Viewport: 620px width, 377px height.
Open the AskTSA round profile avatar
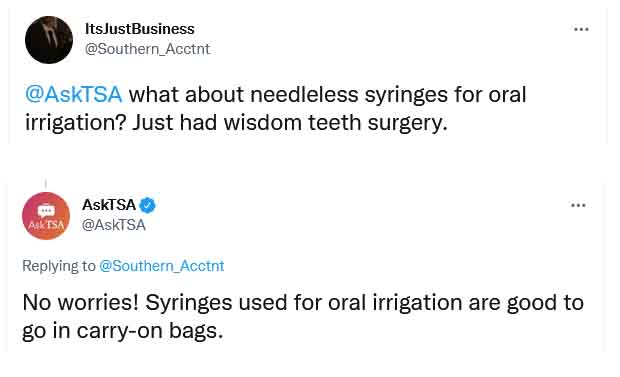[46, 216]
